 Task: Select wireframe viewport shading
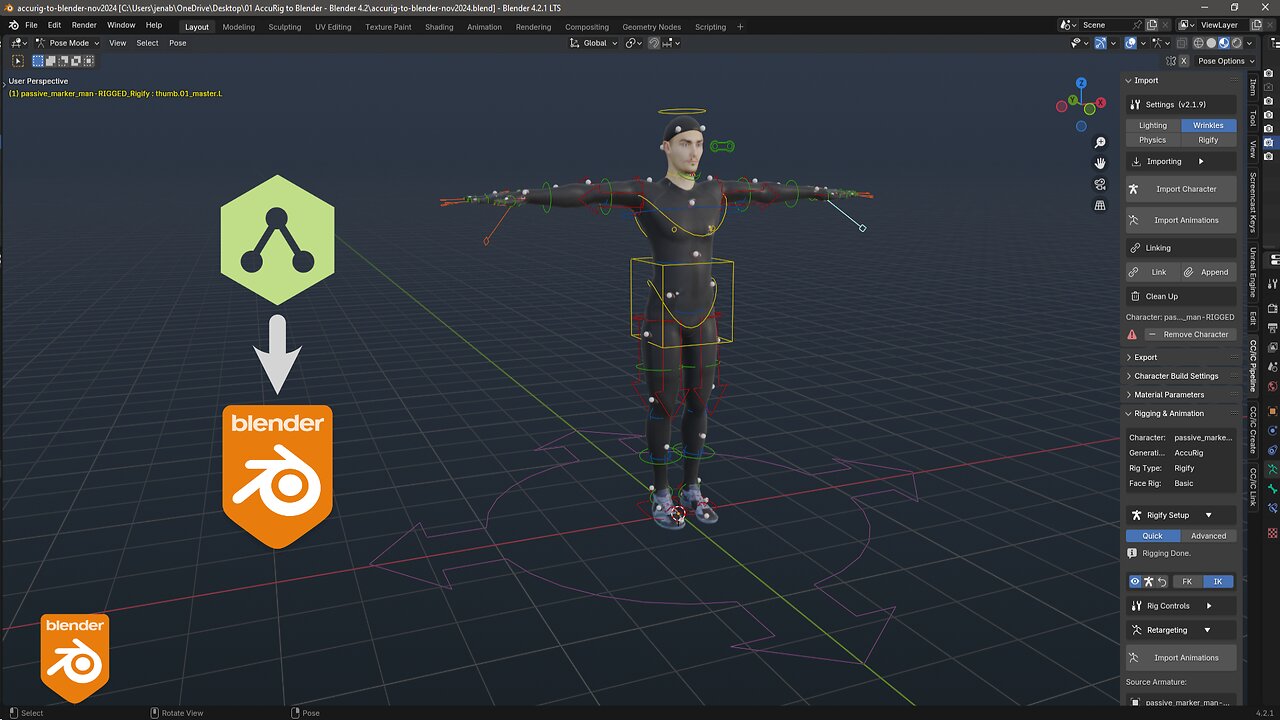tap(1199, 43)
